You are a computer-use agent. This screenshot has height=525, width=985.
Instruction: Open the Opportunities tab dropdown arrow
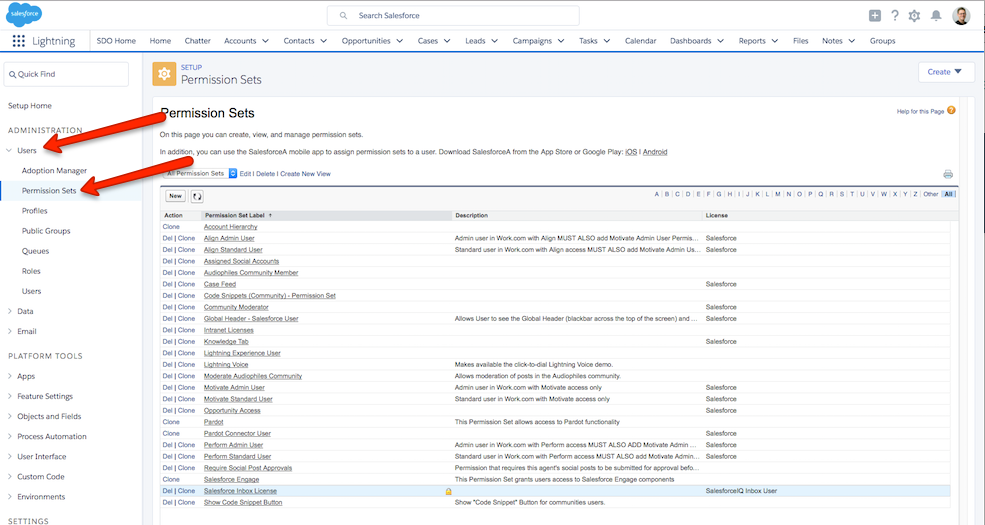pos(400,41)
